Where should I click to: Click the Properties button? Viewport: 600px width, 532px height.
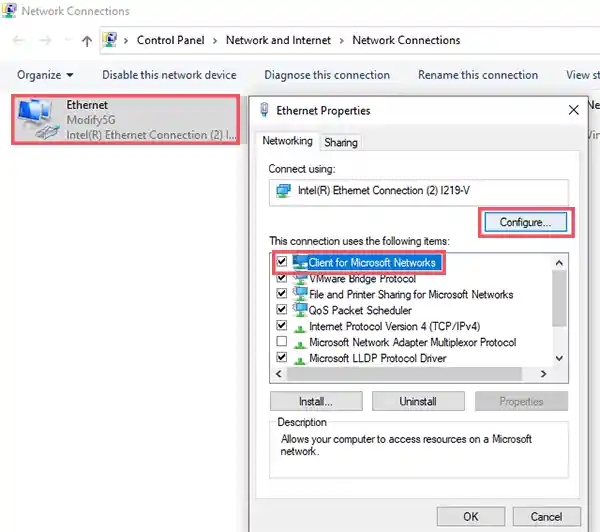(x=521, y=401)
